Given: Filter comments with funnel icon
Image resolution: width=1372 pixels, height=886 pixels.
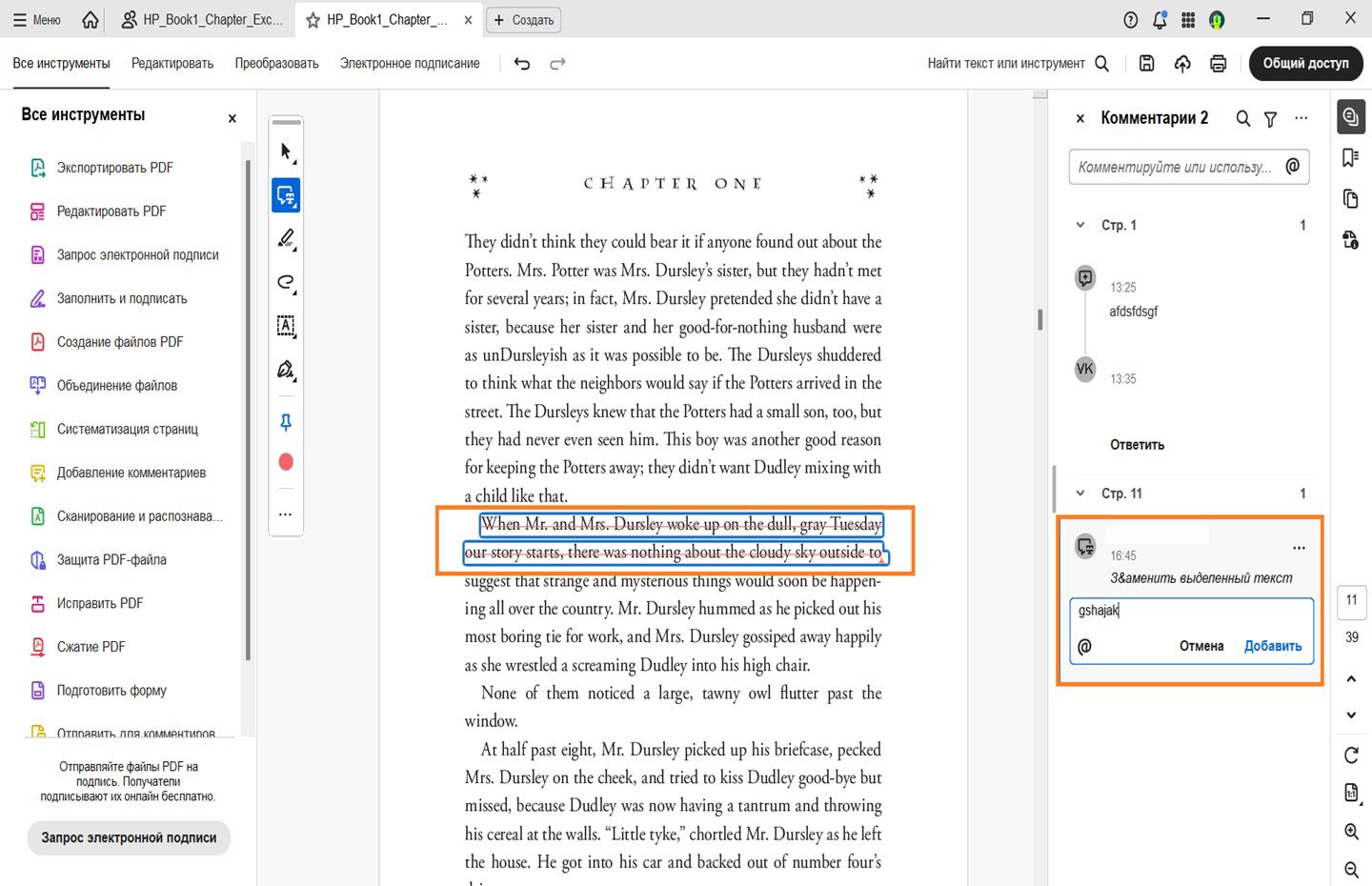Looking at the screenshot, I should click(x=1270, y=119).
